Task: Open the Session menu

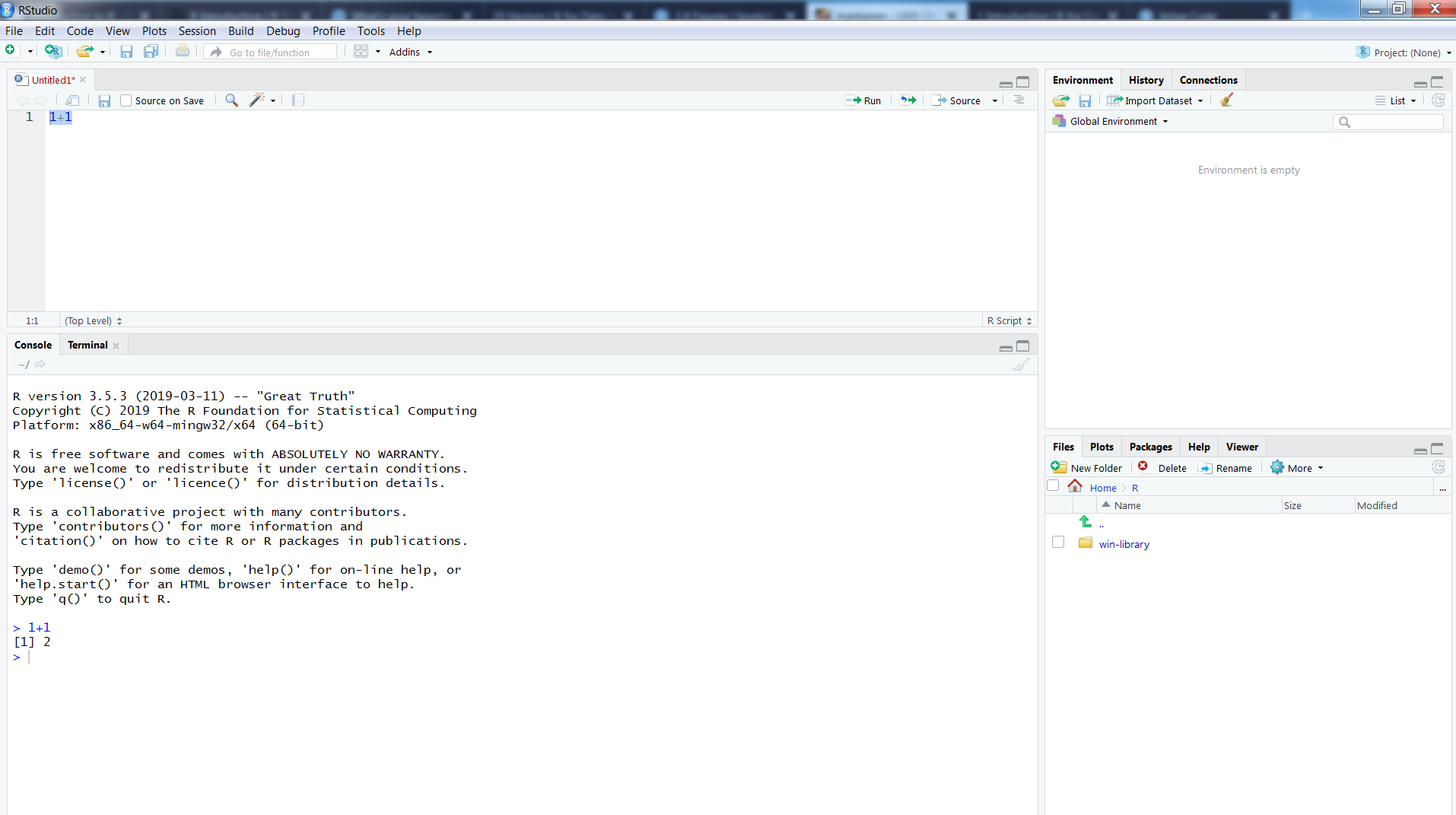Action: point(197,31)
